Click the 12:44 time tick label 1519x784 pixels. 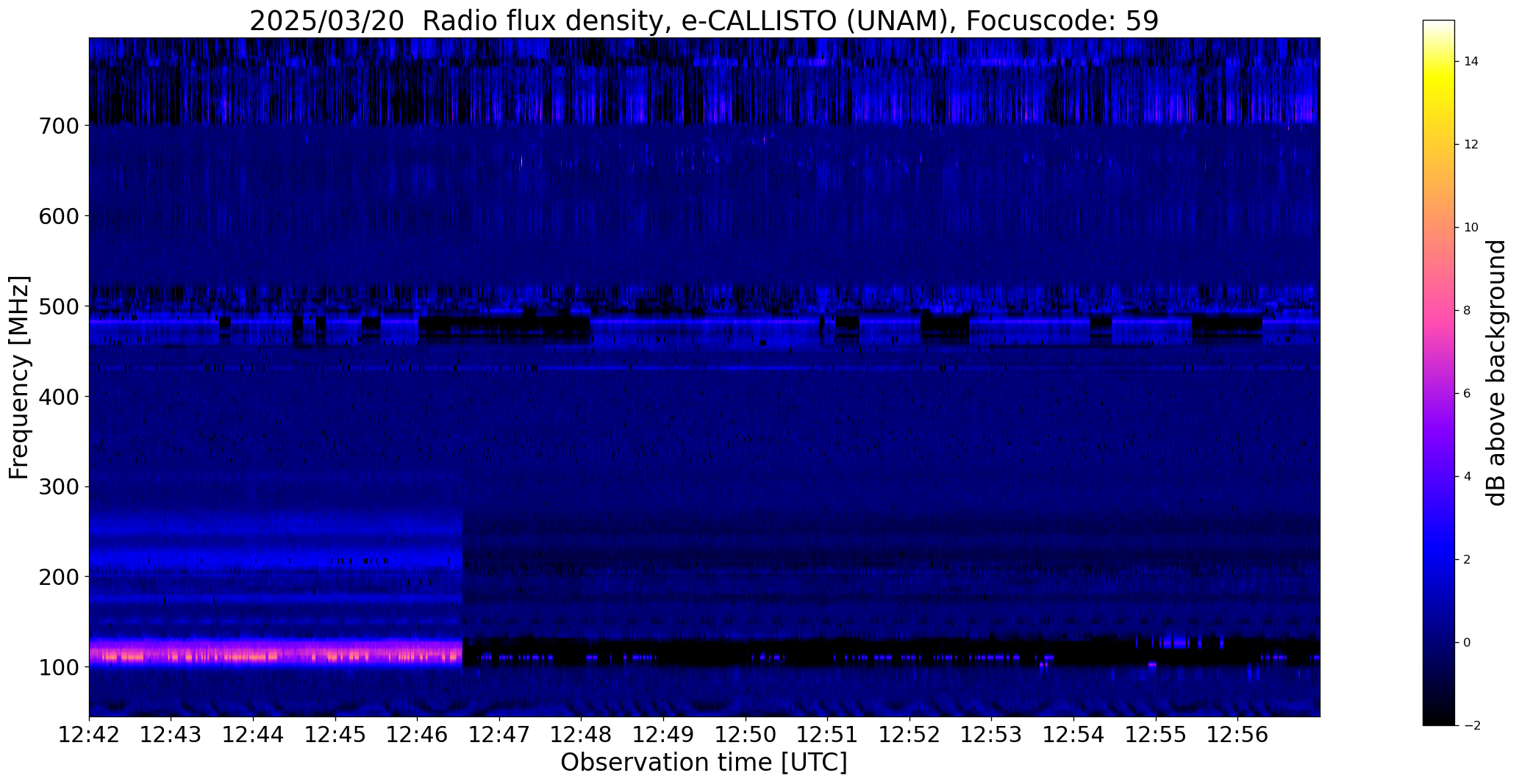[254, 734]
